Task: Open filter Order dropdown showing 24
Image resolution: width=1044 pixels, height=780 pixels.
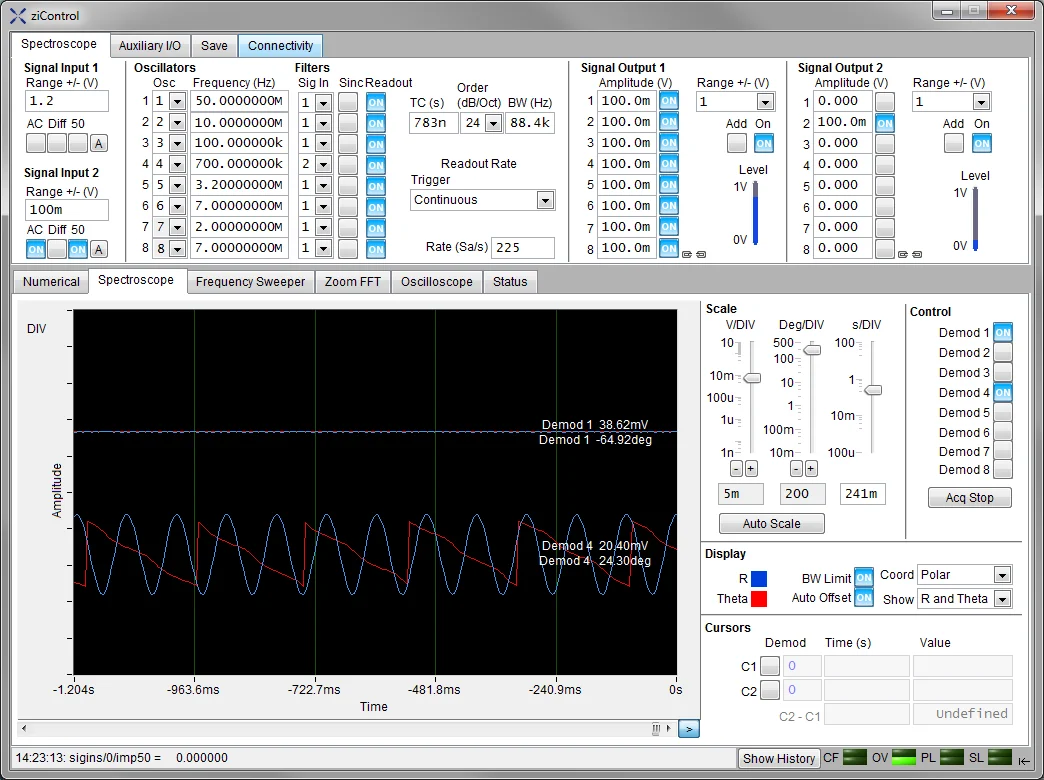Action: [493, 123]
